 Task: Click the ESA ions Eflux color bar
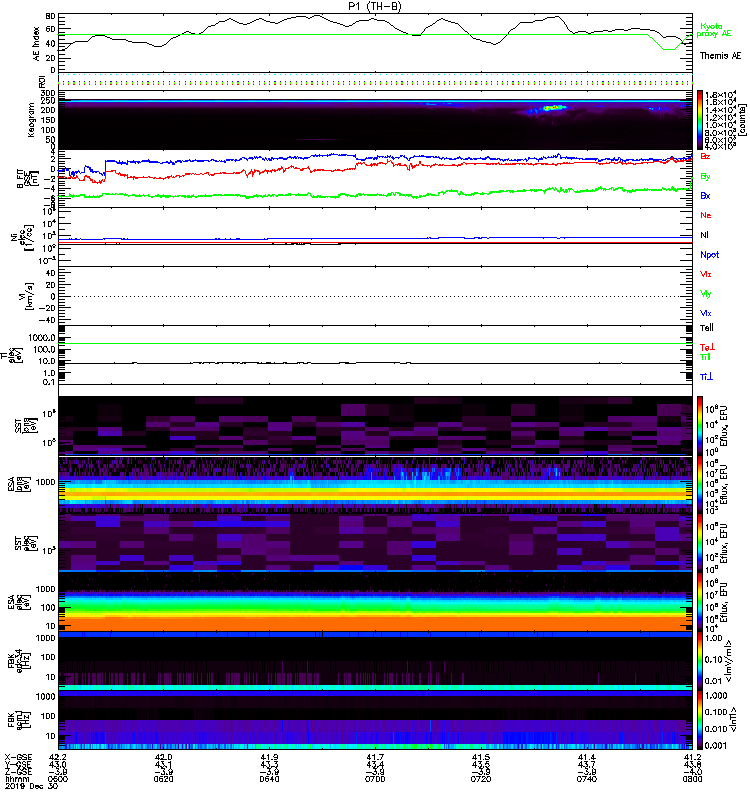click(x=700, y=484)
